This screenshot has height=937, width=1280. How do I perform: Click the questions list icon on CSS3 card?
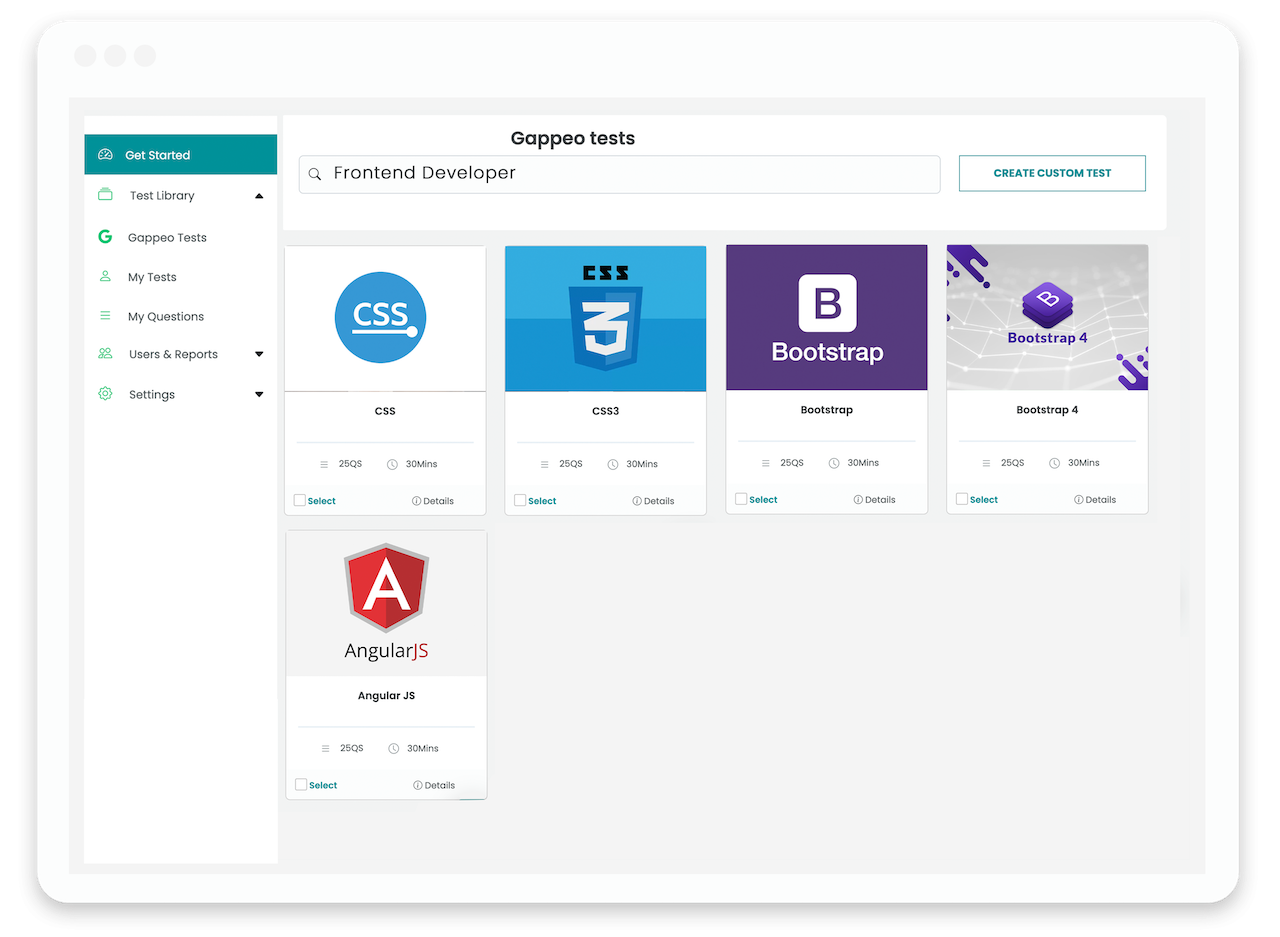[544, 464]
